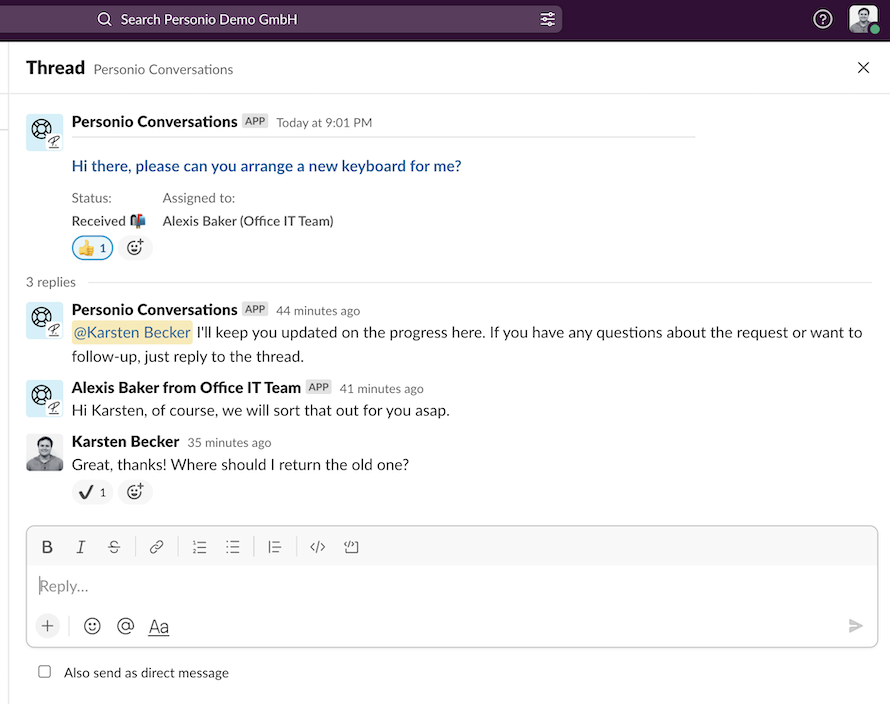
Task: Insert a link using the link icon
Action: [157, 547]
